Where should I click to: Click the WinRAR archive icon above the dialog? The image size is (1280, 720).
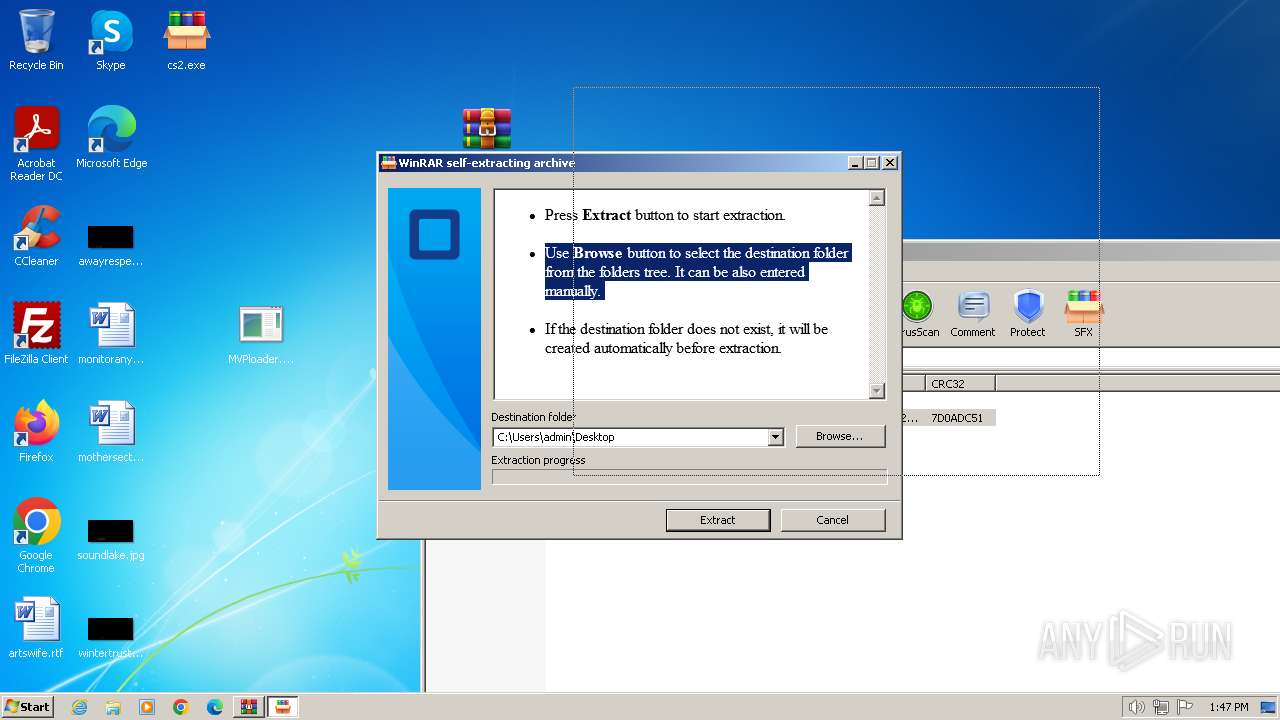click(x=487, y=129)
